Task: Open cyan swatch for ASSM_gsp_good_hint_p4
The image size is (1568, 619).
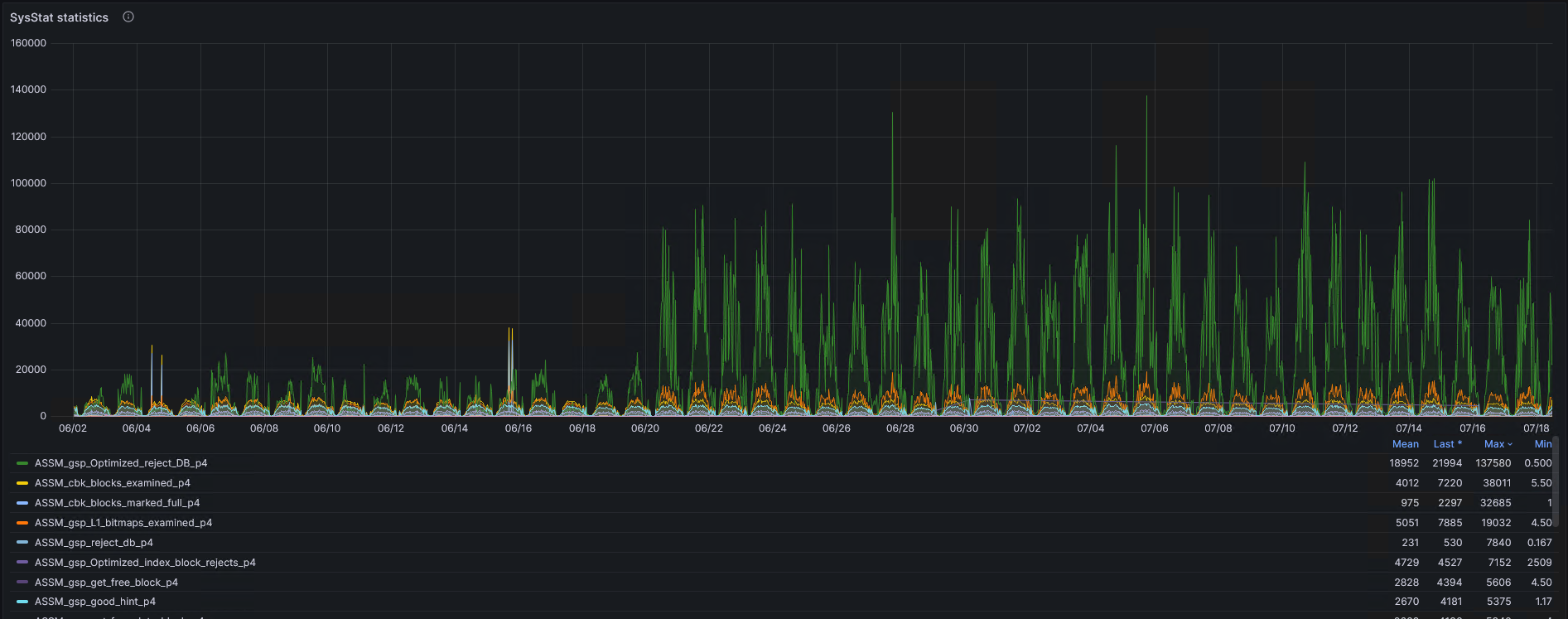Action: pos(22,602)
